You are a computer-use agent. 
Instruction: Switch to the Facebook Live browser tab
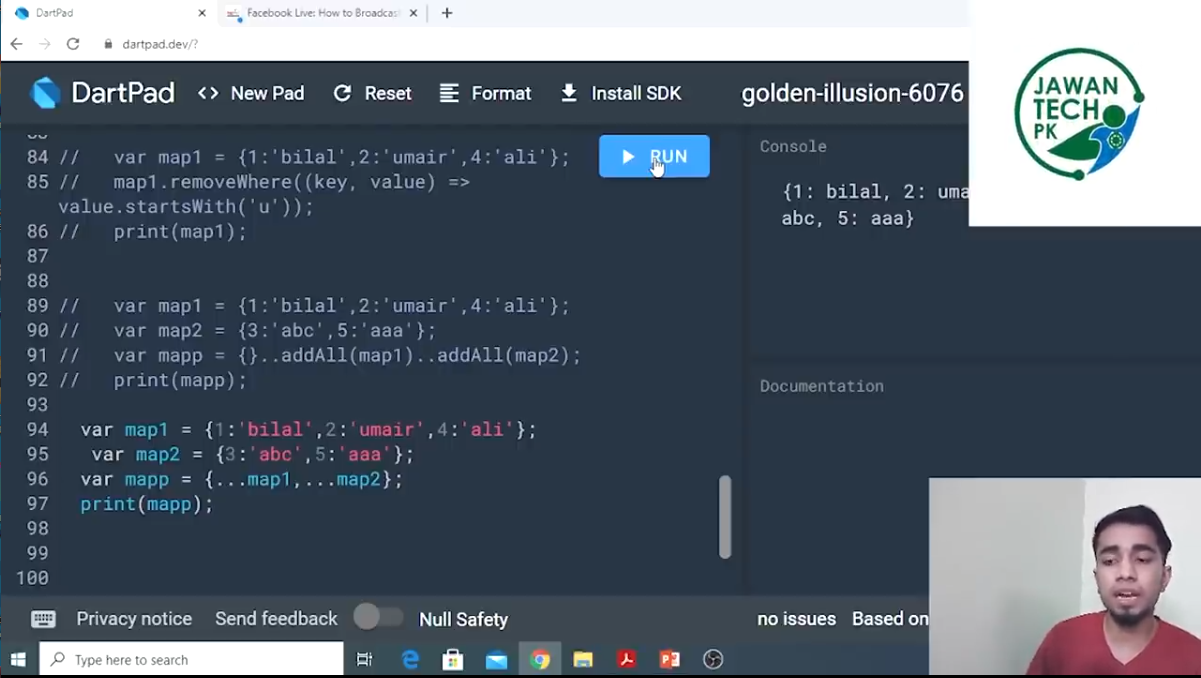tap(315, 13)
